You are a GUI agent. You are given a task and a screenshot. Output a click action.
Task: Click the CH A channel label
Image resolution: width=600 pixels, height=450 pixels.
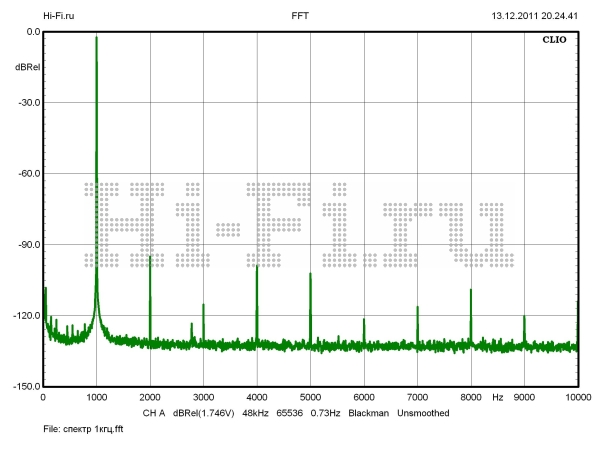pyautogui.click(x=153, y=412)
